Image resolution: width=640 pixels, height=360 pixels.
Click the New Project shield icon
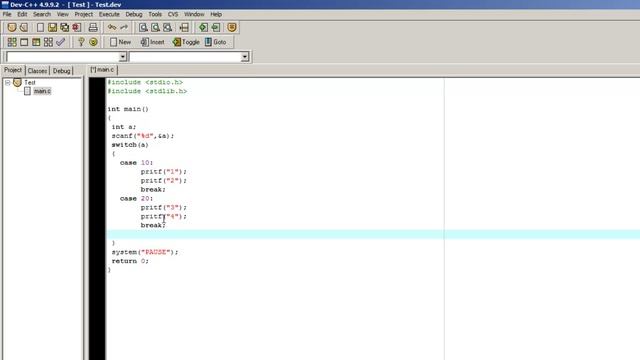point(12,27)
